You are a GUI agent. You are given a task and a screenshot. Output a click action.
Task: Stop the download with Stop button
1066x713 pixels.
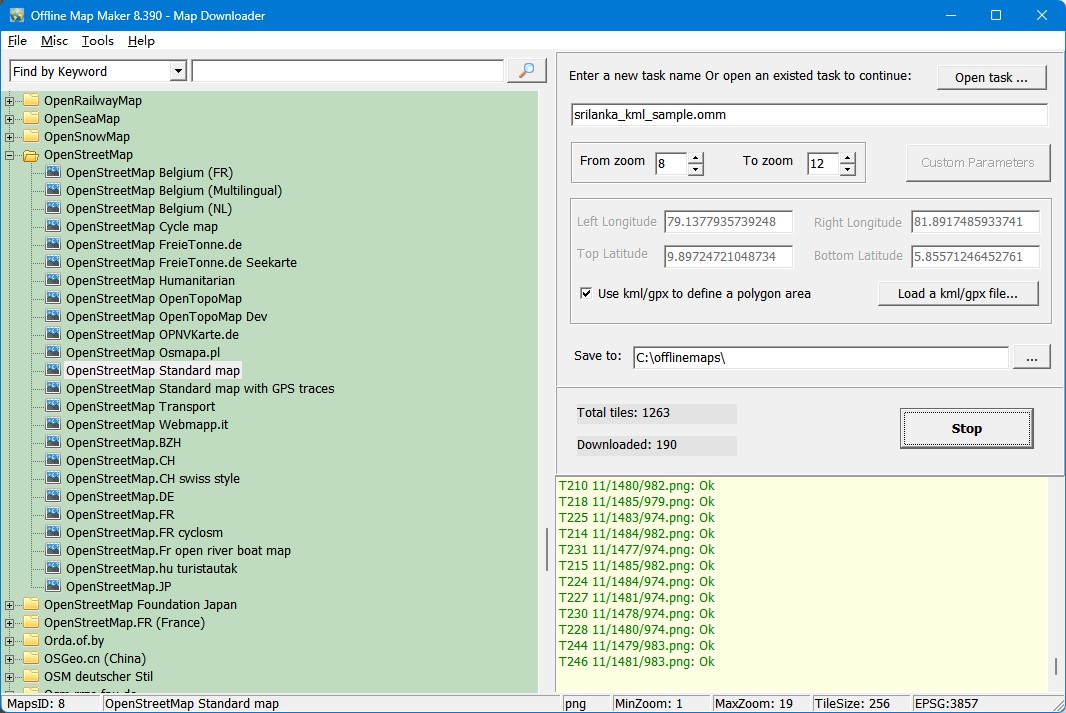tap(966, 428)
